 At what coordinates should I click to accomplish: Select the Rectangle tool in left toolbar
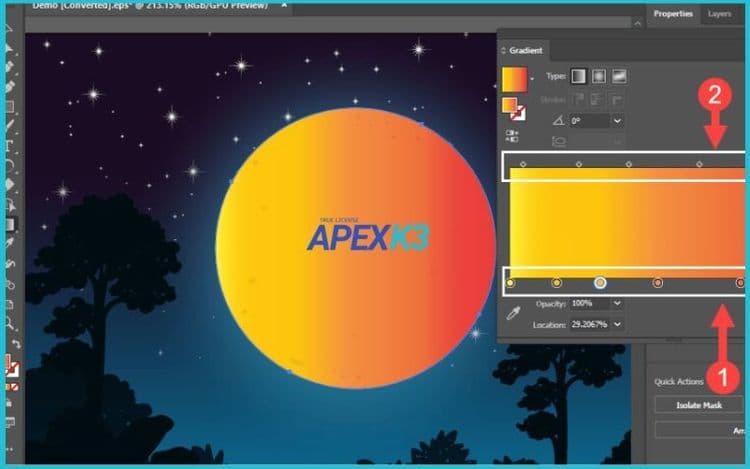(8, 106)
